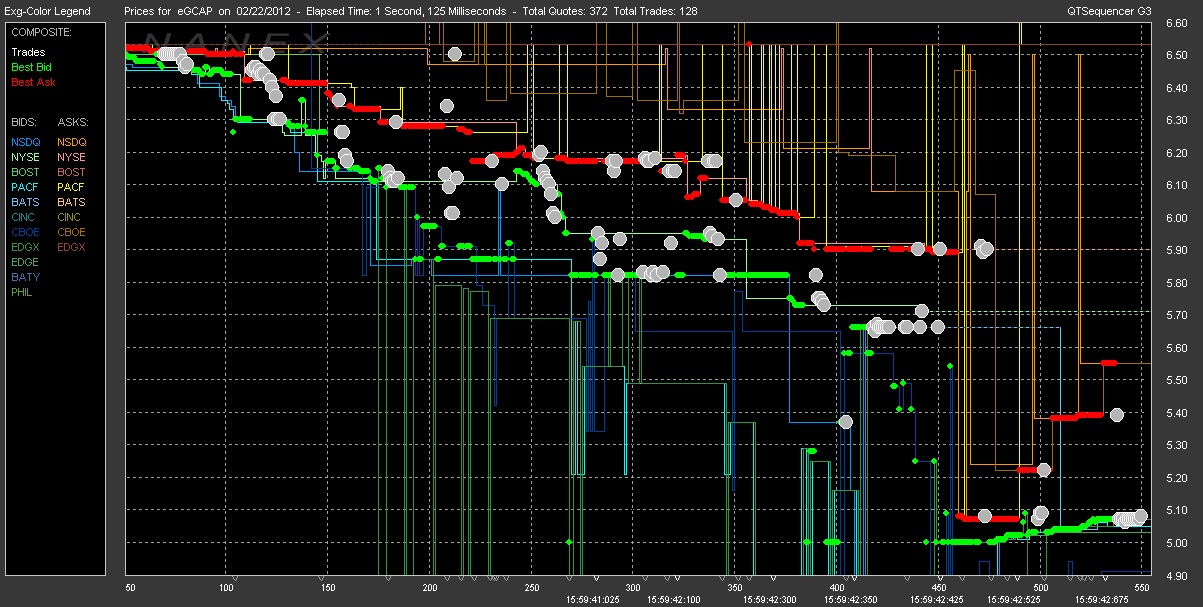Select BATS in the BIDS column
This screenshot has height=607, width=1203.
(x=25, y=202)
